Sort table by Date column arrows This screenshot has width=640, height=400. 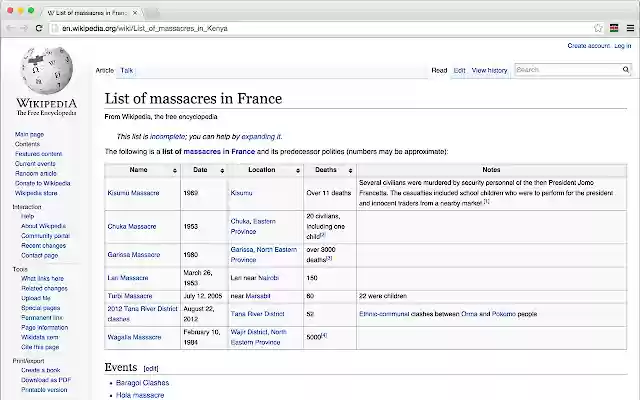pyautogui.click(x=222, y=171)
